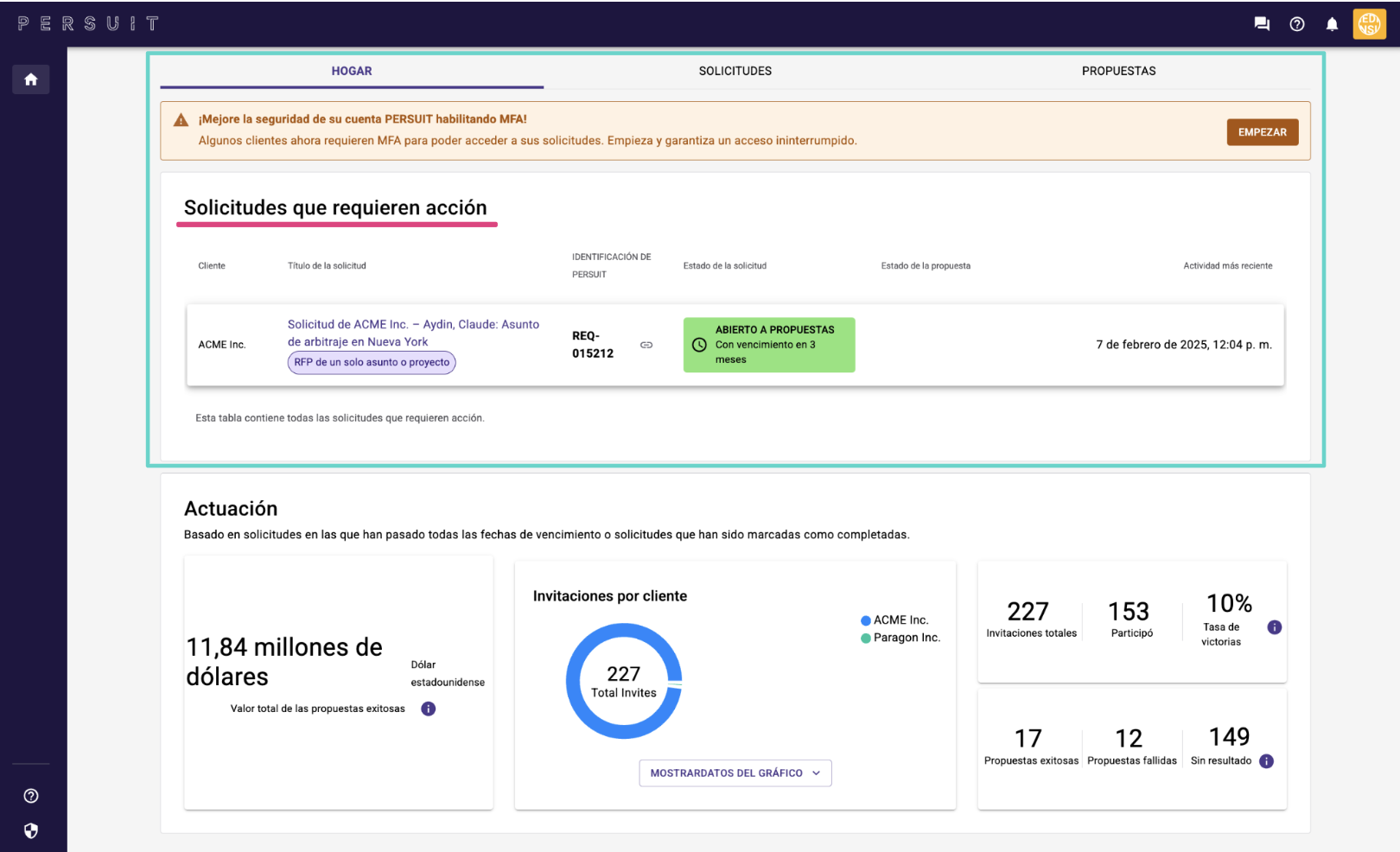Click the Estado de la solicitud header
This screenshot has width=1400, height=852.
click(725, 266)
